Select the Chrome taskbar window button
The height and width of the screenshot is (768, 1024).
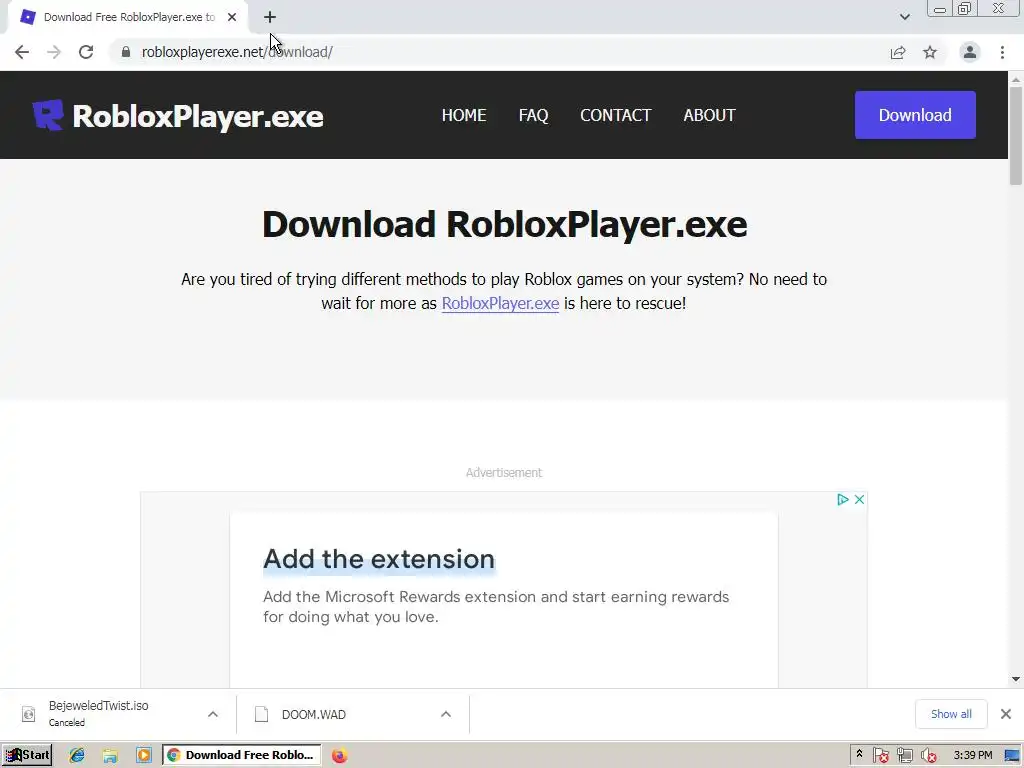coord(242,756)
